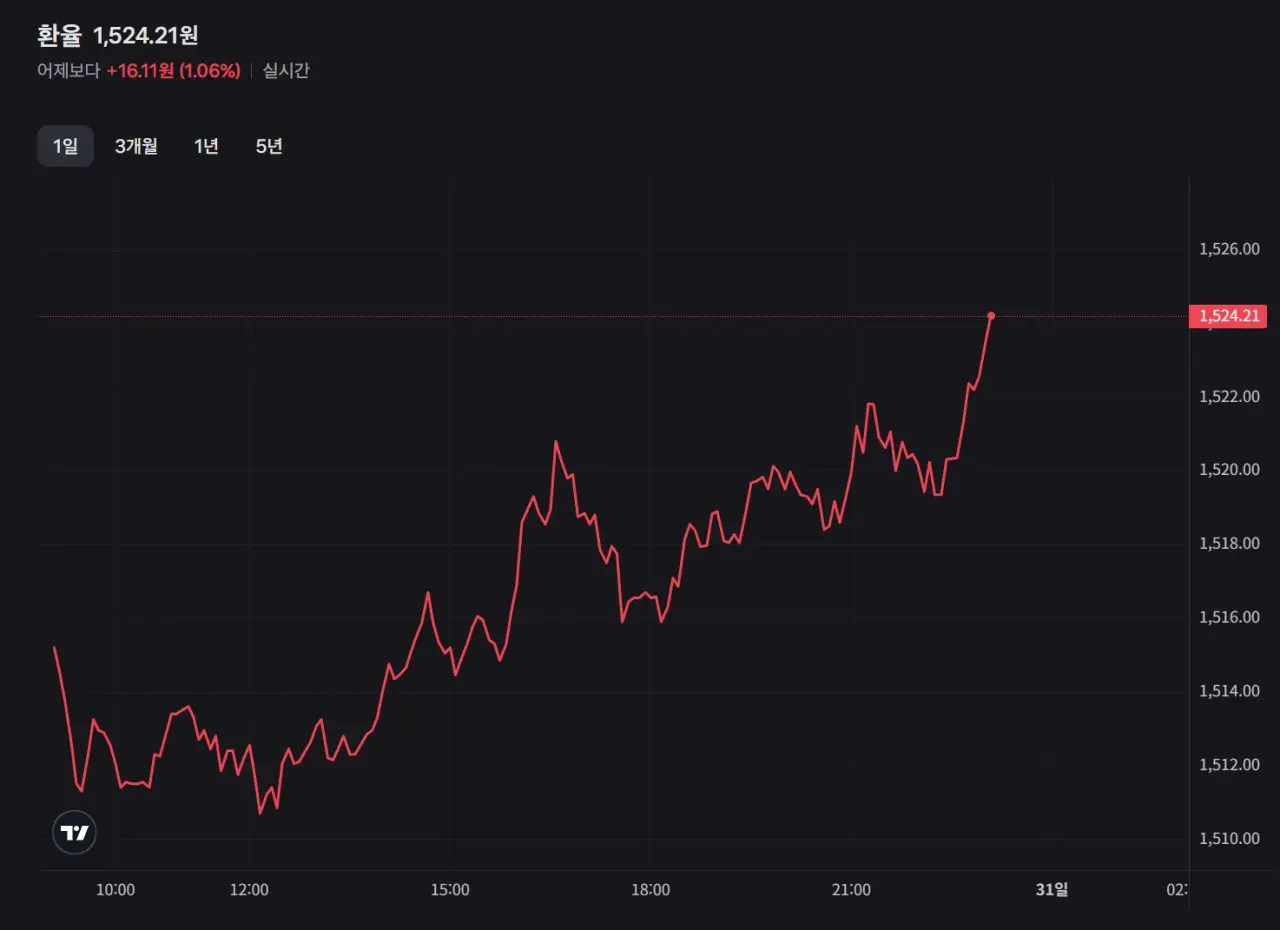1280x930 pixels.
Task: Click the 환율 1,524.21원 heading
Action: (118, 36)
